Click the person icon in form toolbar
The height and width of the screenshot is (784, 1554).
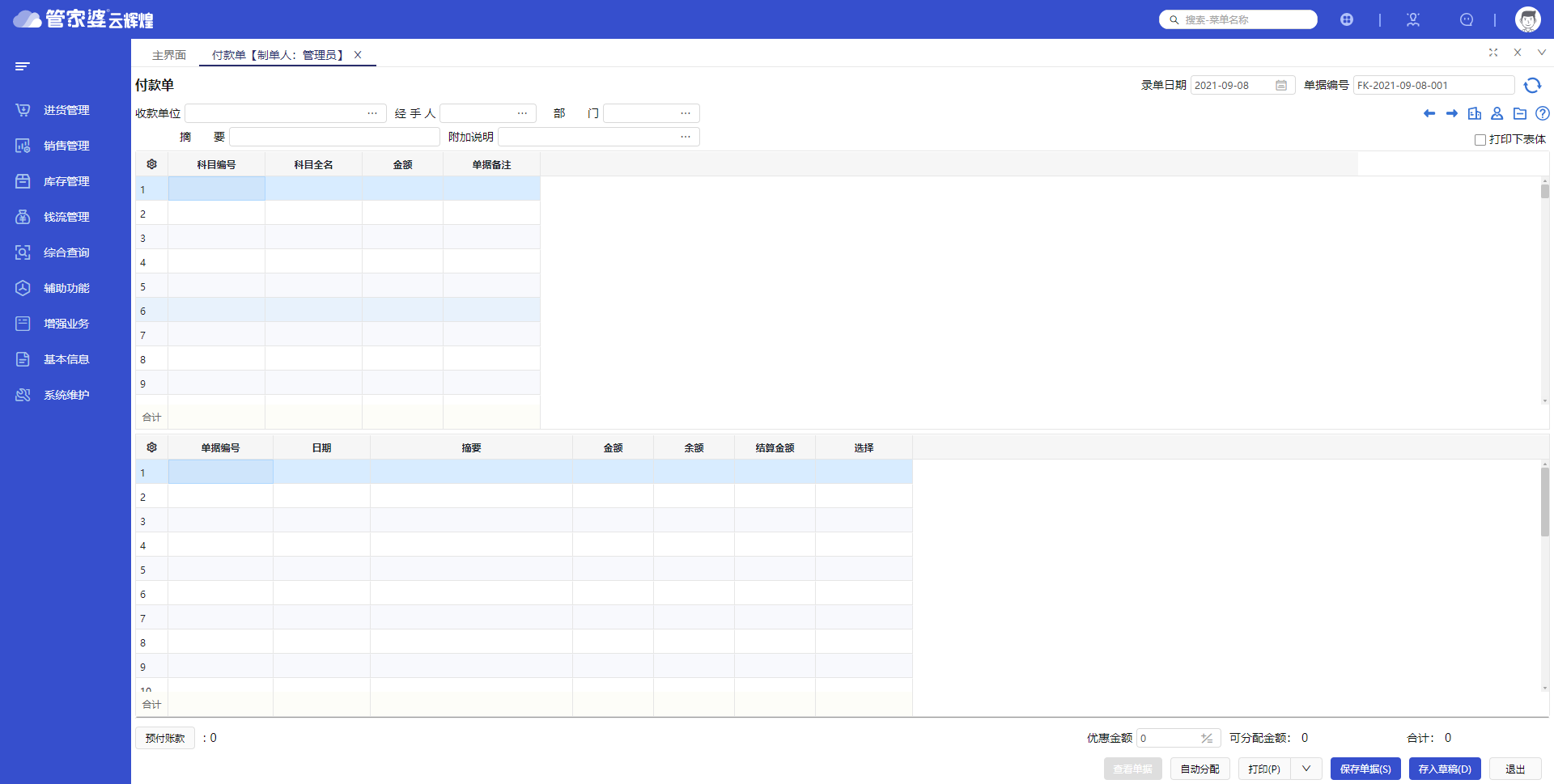point(1497,113)
